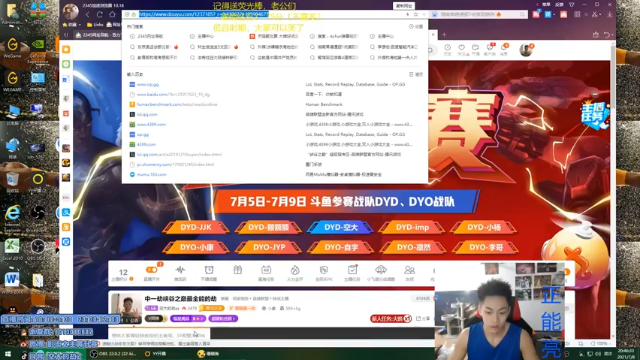Viewport: 640px width, 360px height.
Task: Open the four-squares apps grid toolbar icon
Action: (577, 14)
